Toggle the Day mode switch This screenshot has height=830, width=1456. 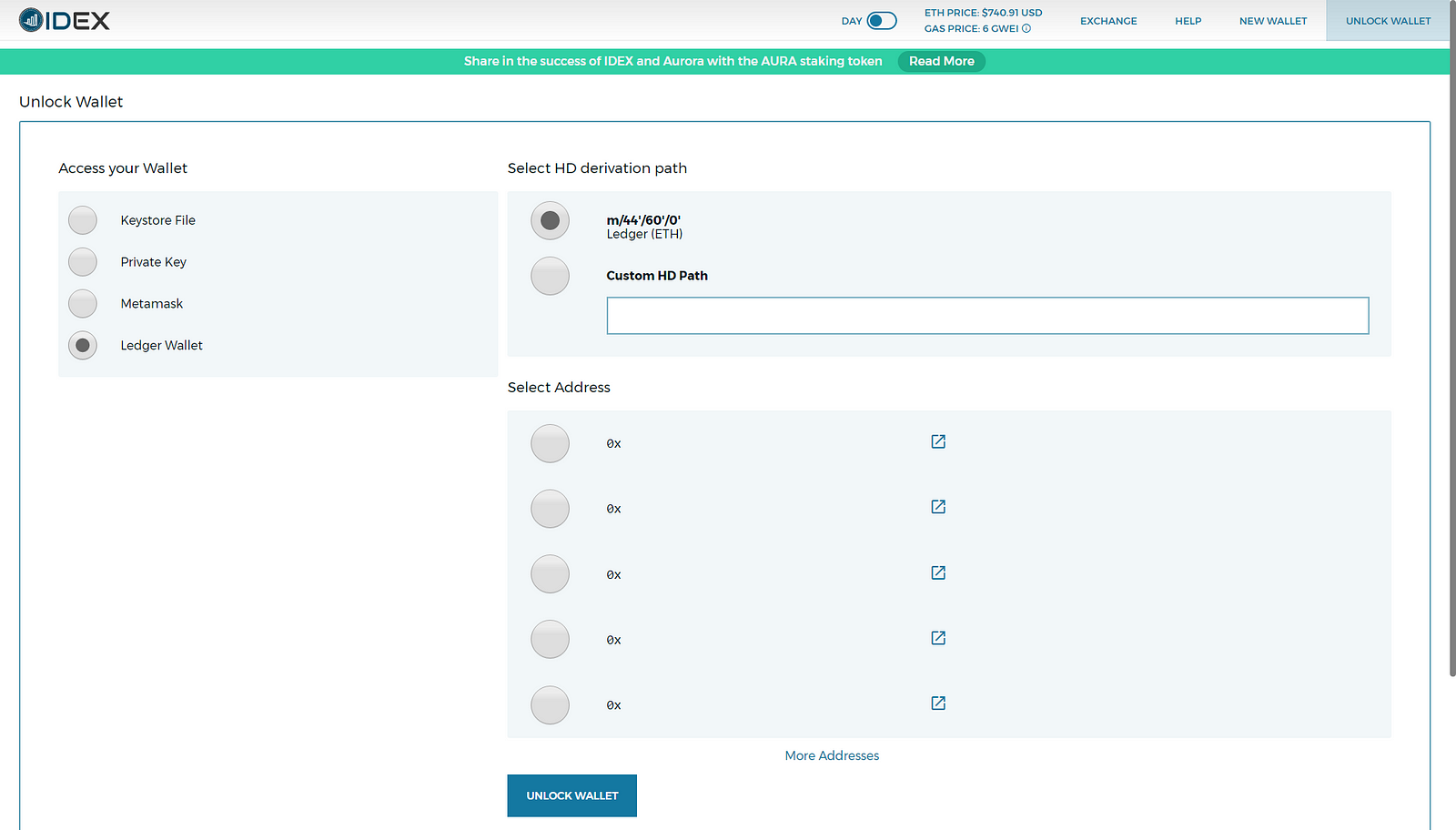pyautogui.click(x=881, y=21)
